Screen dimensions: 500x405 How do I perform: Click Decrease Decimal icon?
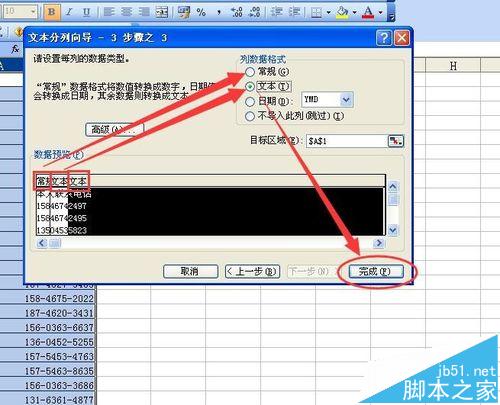tap(255, 12)
